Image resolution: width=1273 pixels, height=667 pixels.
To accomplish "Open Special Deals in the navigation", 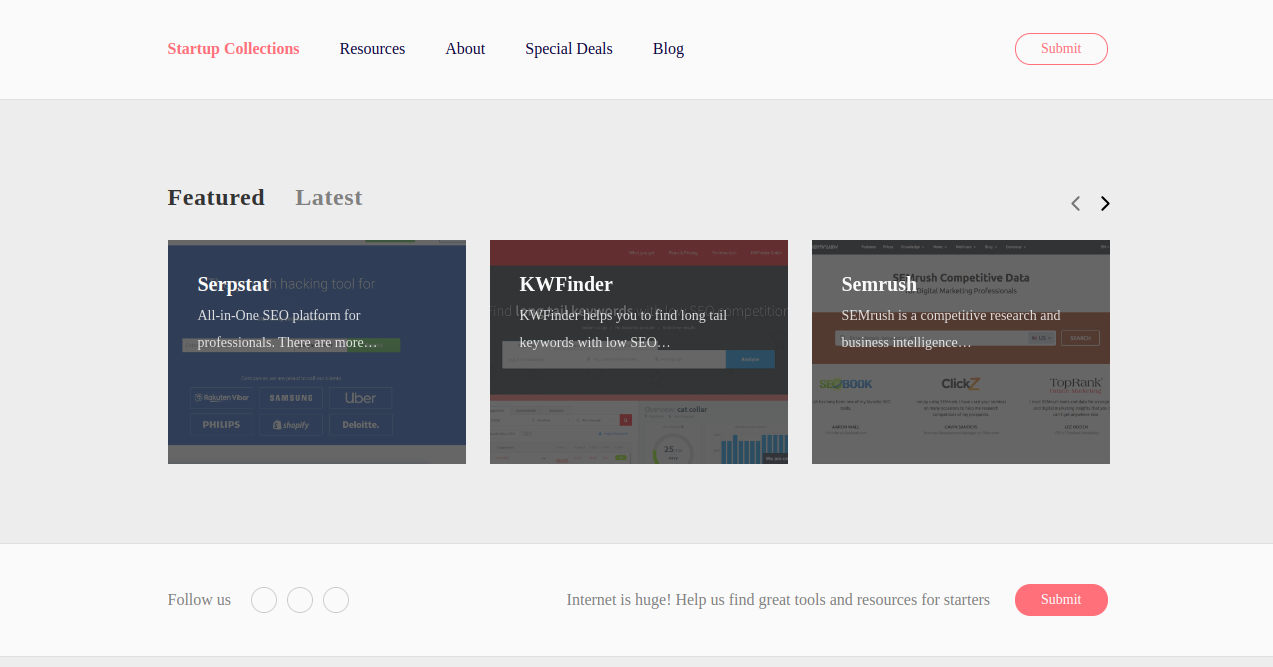I will point(569,49).
